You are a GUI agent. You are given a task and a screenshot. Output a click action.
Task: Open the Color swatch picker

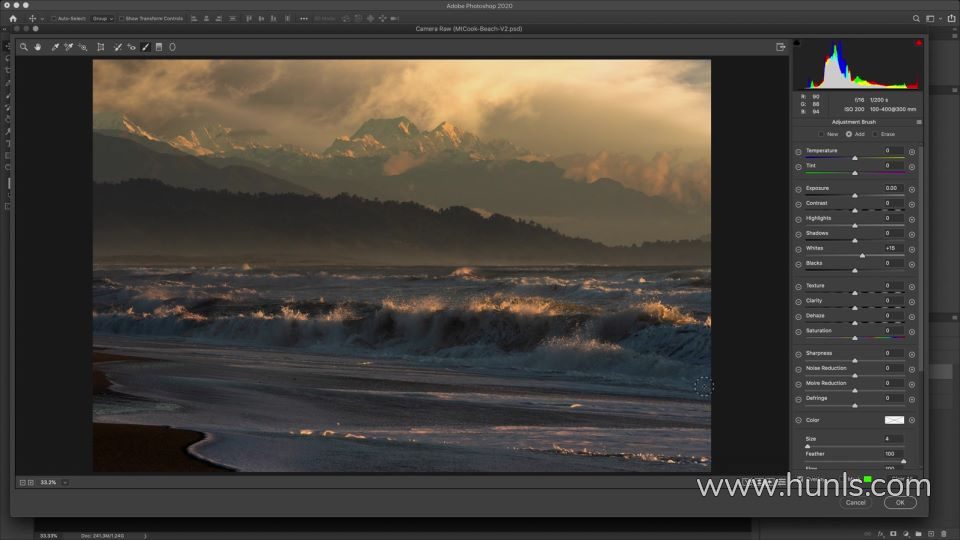pos(894,420)
